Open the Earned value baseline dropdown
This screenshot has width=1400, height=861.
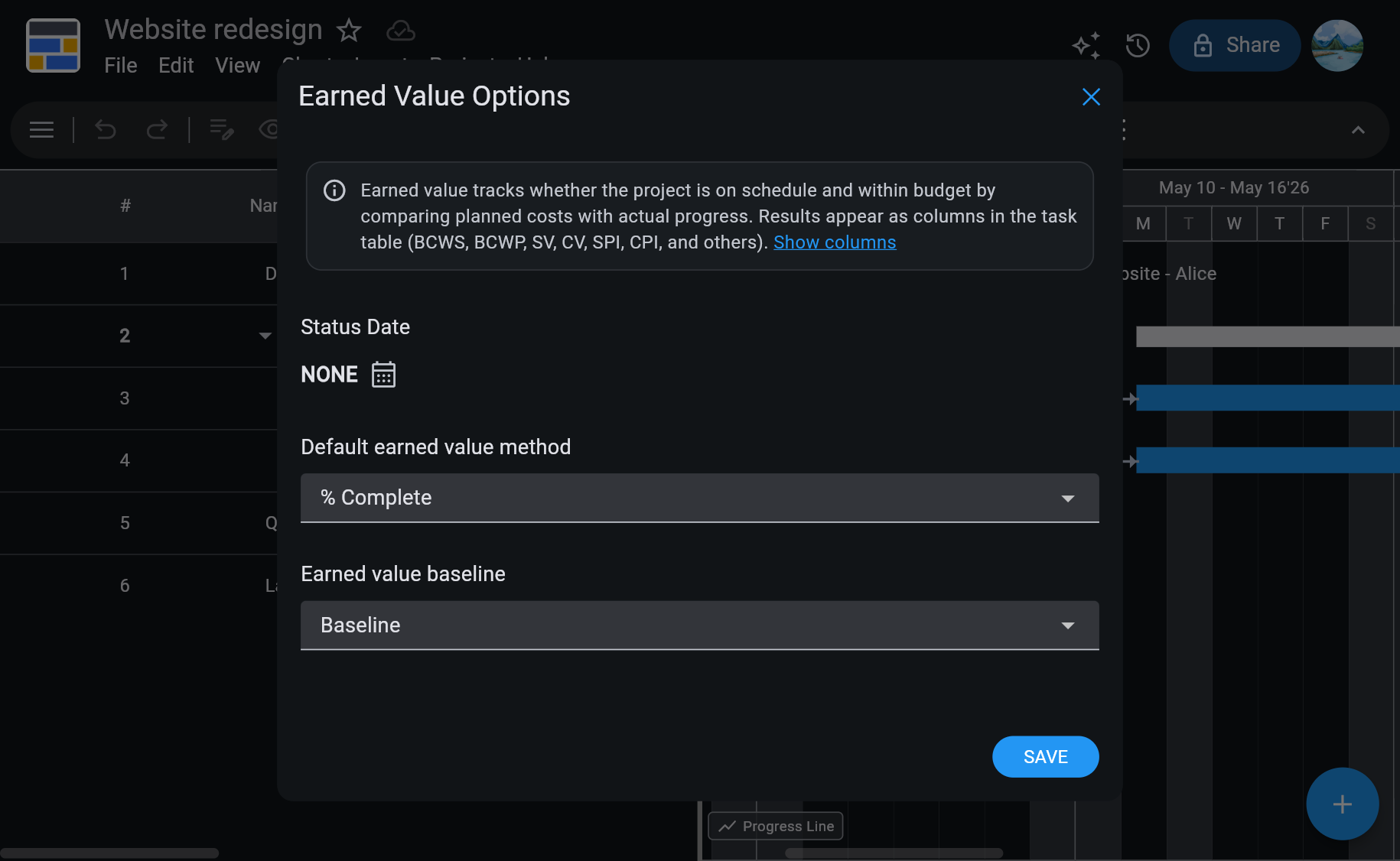tap(699, 625)
